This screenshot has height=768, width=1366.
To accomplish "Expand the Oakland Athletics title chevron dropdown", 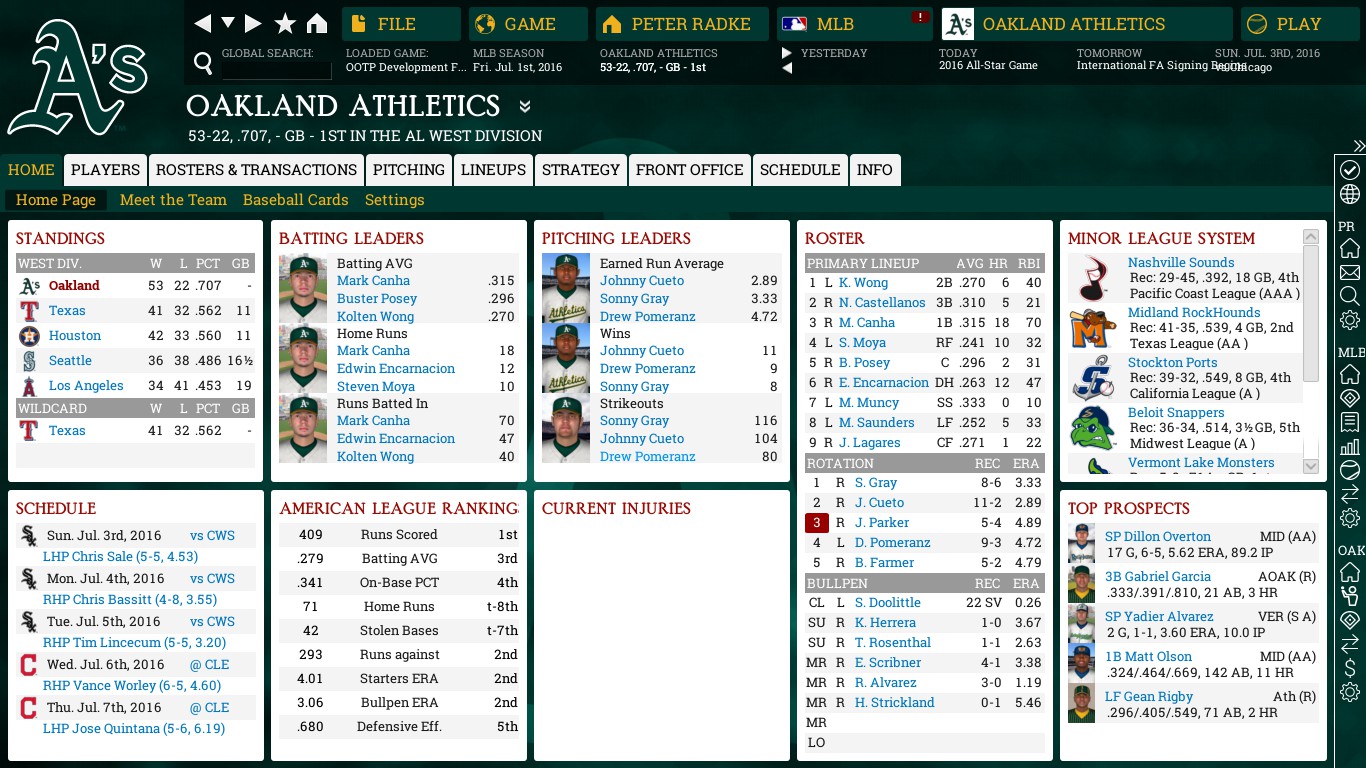I will click(525, 107).
